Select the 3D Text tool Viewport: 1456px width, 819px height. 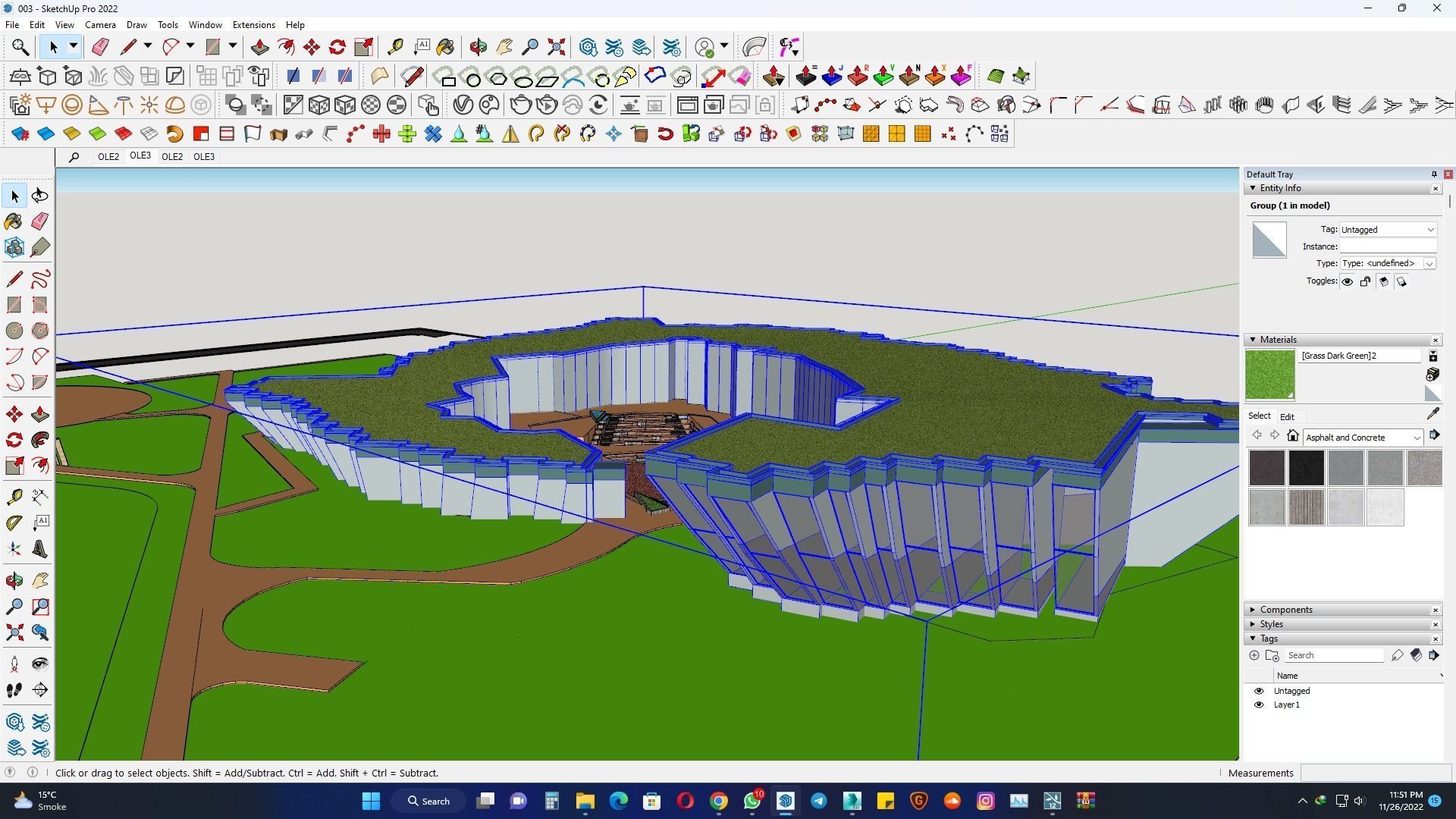(40, 549)
